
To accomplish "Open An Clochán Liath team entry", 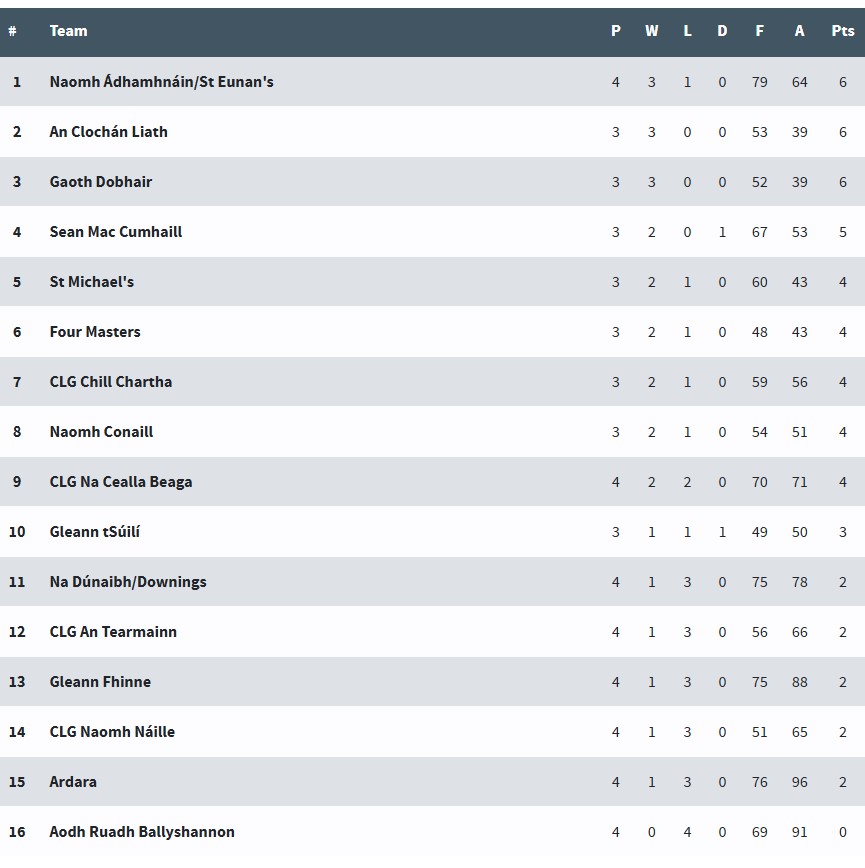I will 108,132.
